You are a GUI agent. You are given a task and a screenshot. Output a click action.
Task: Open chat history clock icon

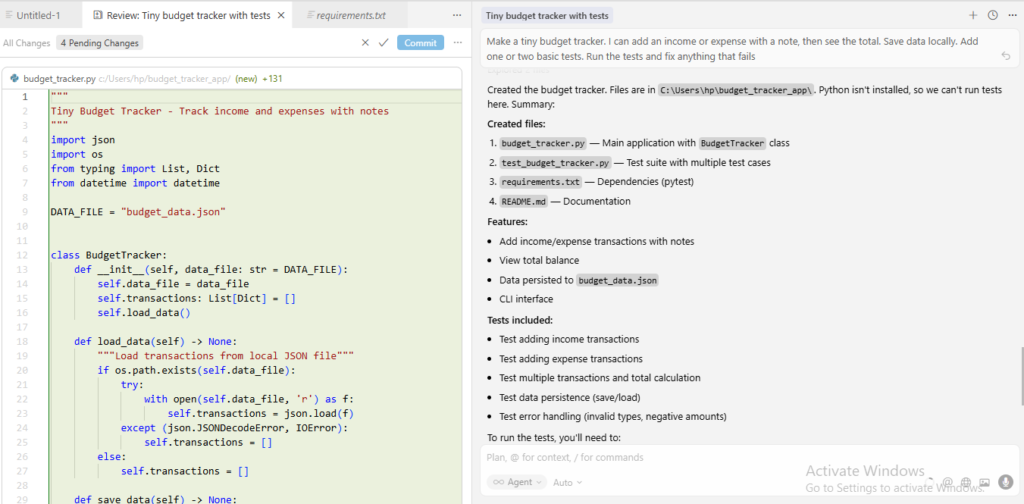[x=992, y=16]
